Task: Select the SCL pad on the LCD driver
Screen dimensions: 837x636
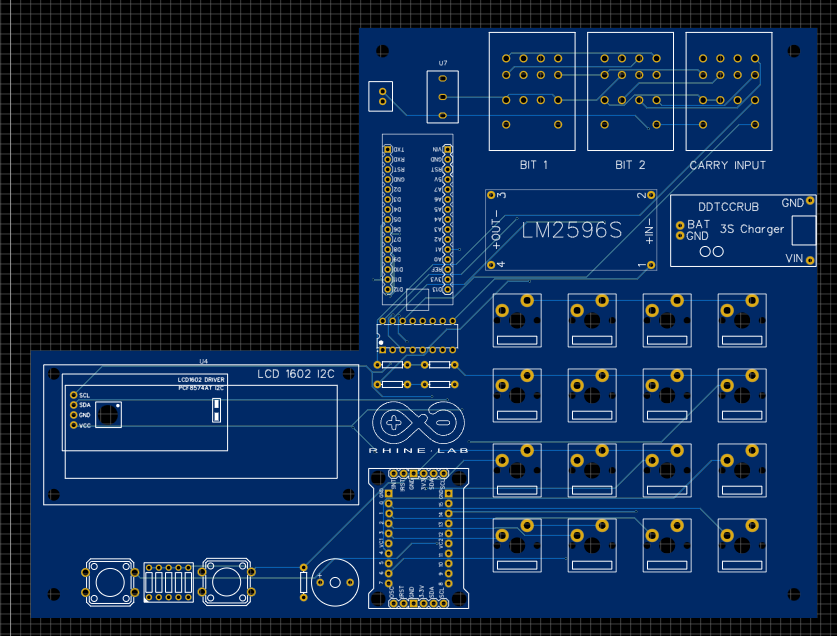Action: click(74, 395)
